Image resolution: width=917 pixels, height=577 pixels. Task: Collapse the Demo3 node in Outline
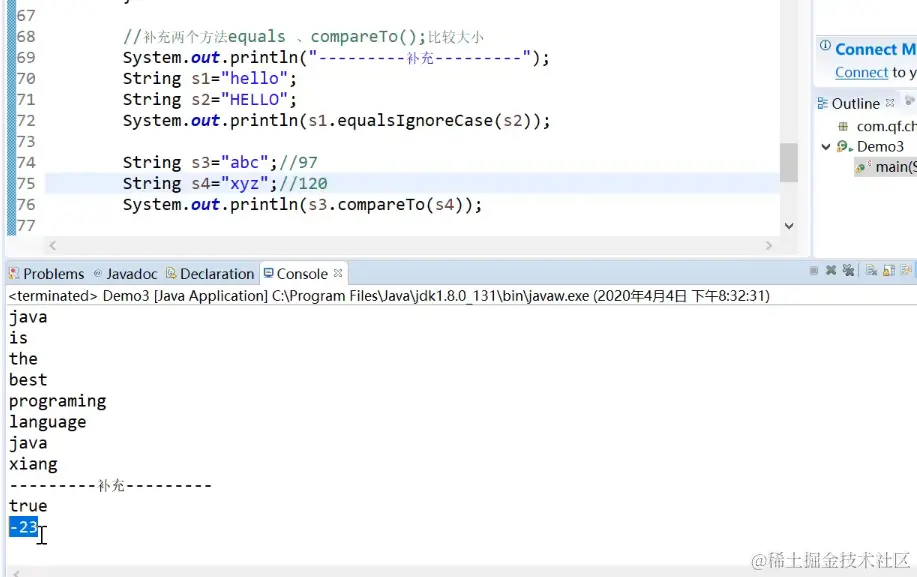tap(825, 146)
